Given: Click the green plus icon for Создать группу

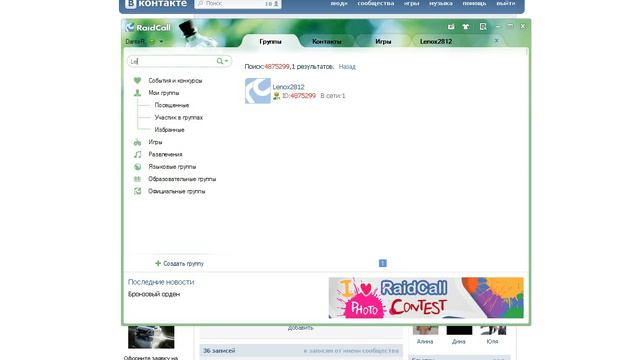Looking at the screenshot, I should tap(158, 263).
